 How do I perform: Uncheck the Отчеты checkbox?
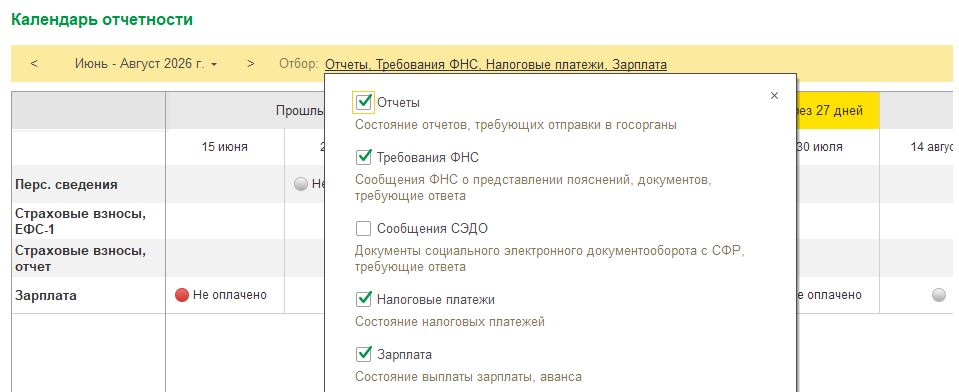click(364, 102)
